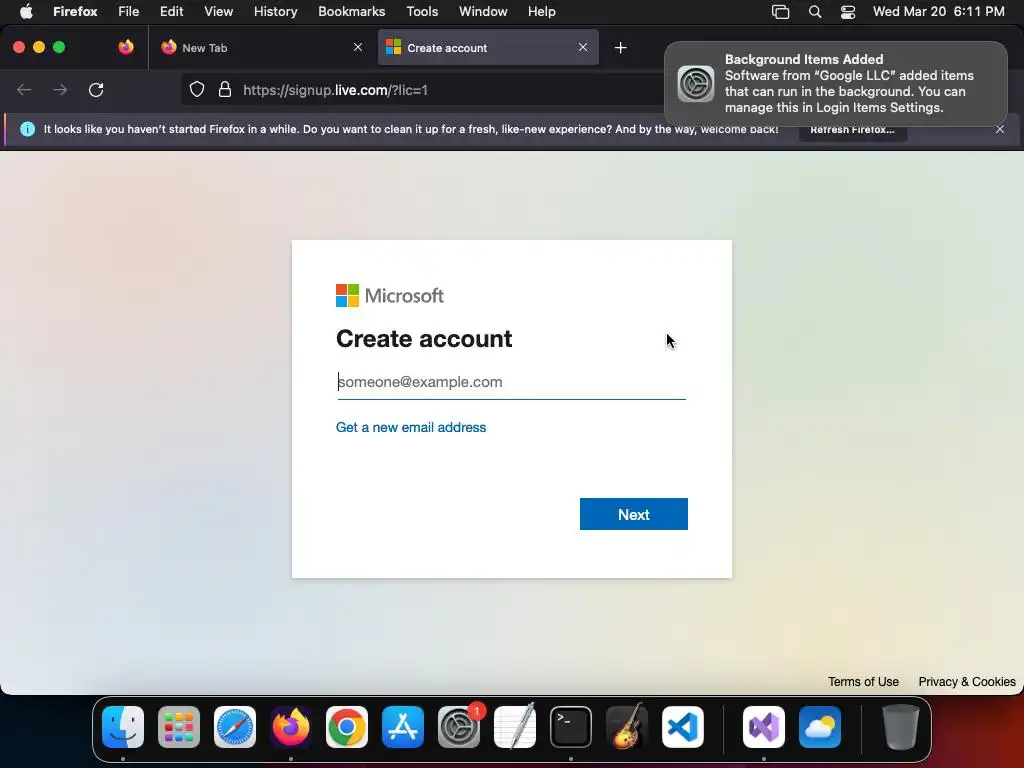Screen dimensions: 1024x768
Task: Open the Window menu
Action: [x=483, y=11]
